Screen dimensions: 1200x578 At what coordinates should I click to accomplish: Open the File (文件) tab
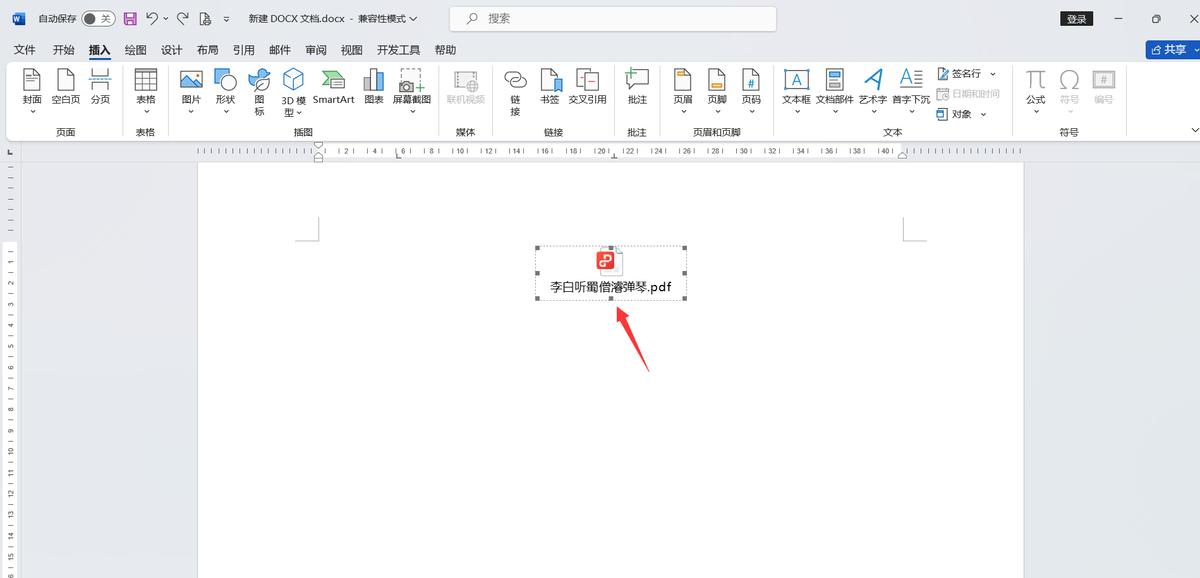tap(25, 50)
